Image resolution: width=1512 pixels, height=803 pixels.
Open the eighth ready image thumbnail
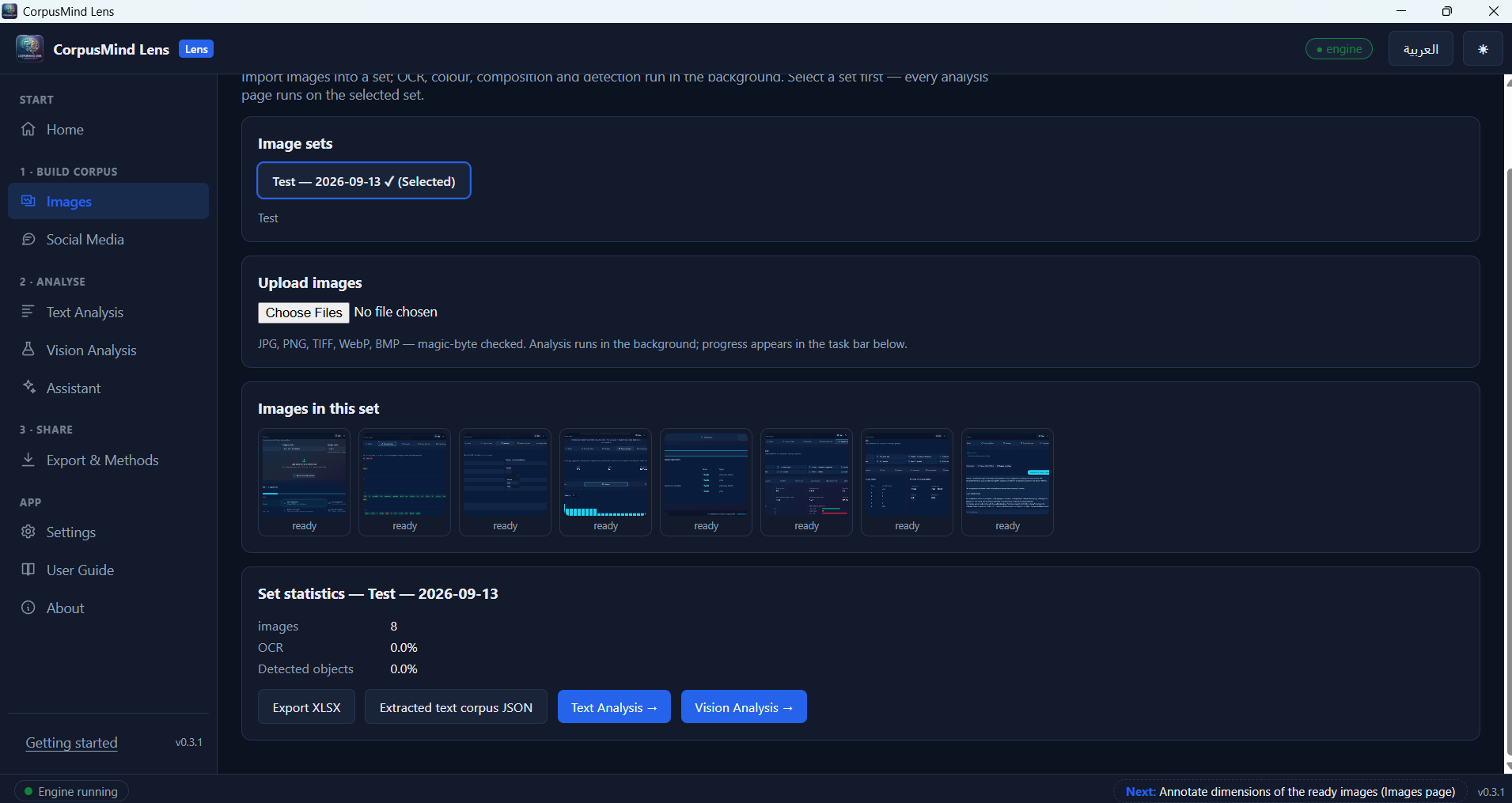click(1007, 482)
